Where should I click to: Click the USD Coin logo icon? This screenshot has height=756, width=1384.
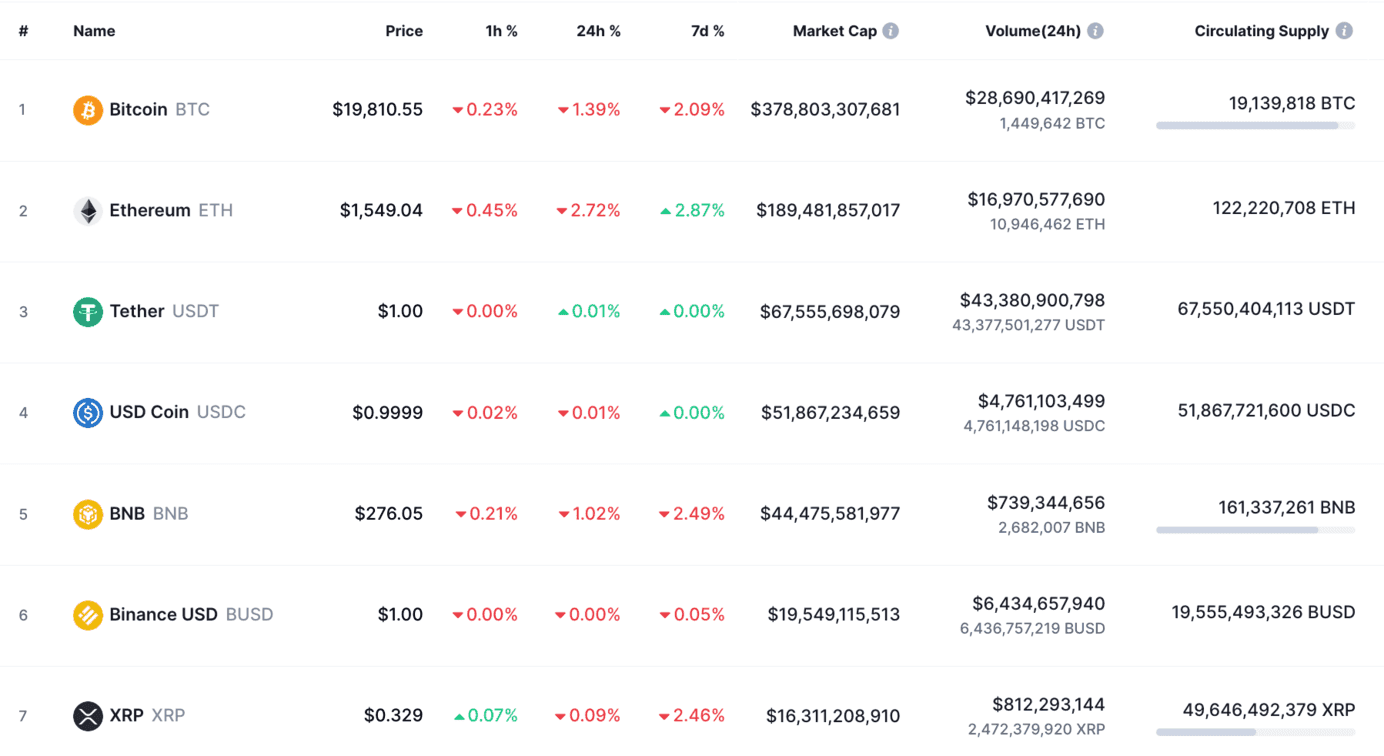(x=88, y=413)
